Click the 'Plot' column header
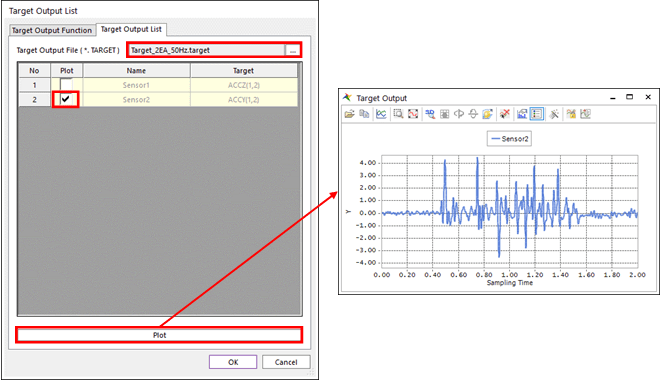This screenshot has height=380, width=660. tap(67, 71)
